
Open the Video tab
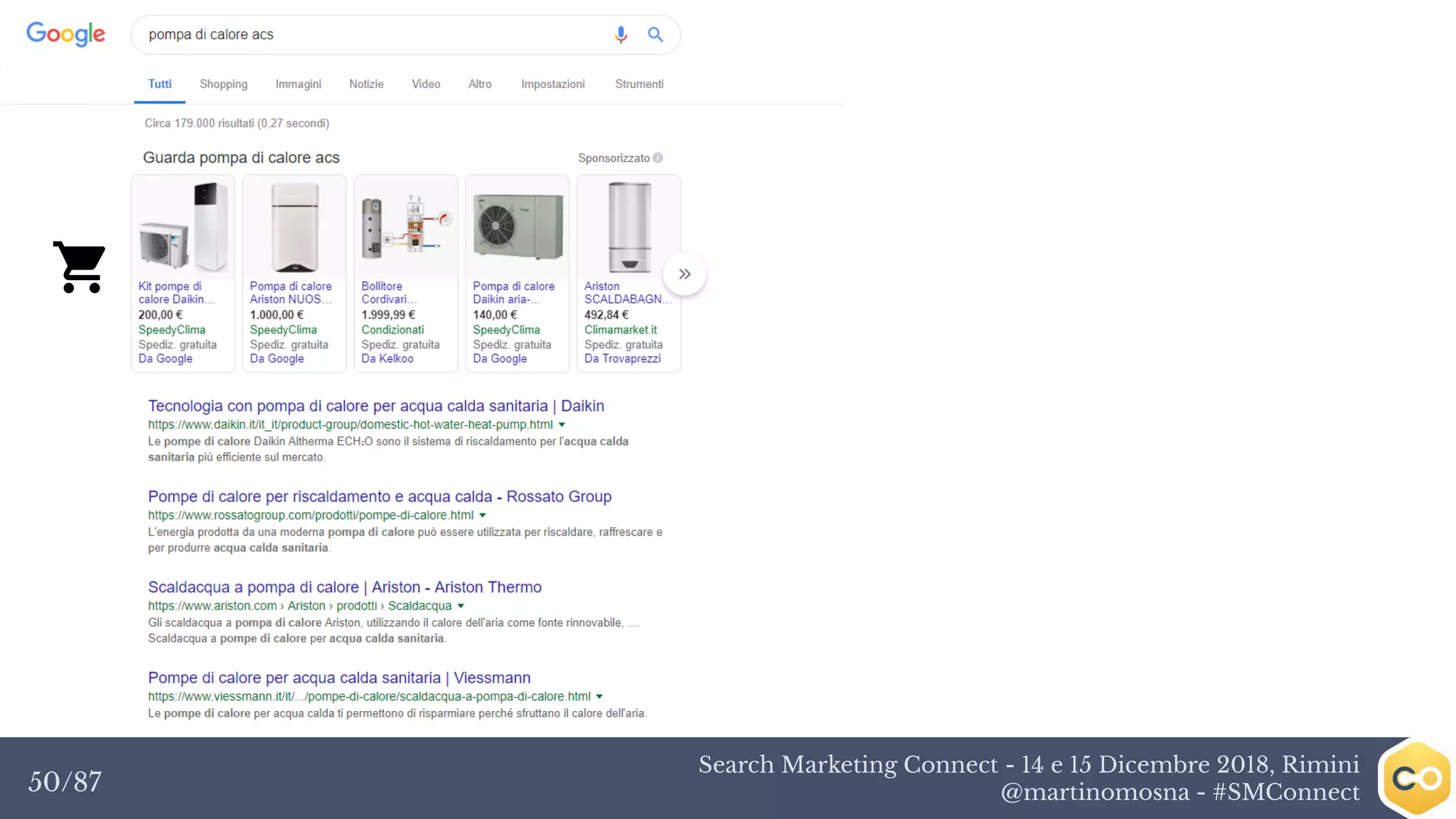426,84
